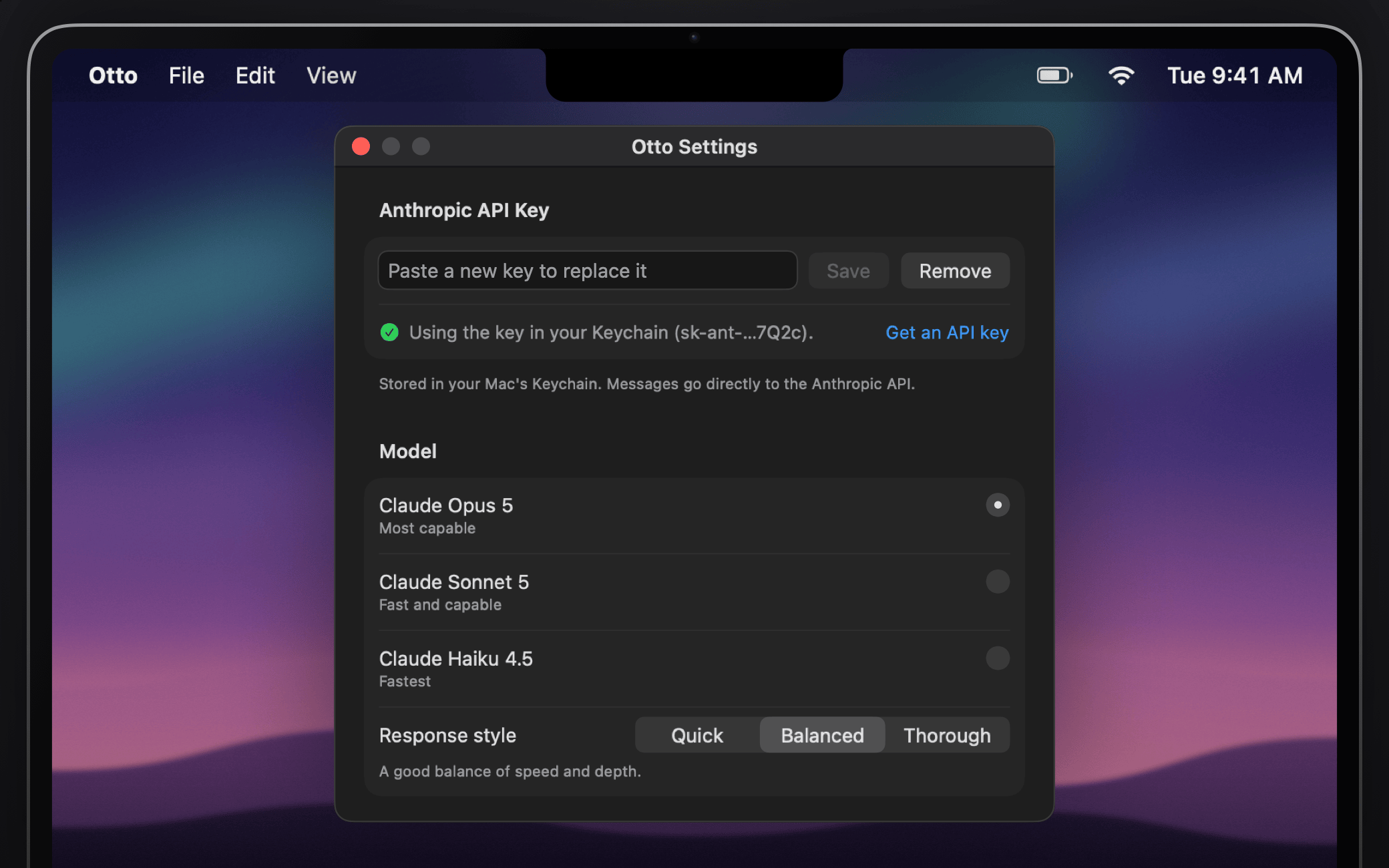The height and width of the screenshot is (868, 1389).
Task: Set response style to Quick
Action: 697,735
